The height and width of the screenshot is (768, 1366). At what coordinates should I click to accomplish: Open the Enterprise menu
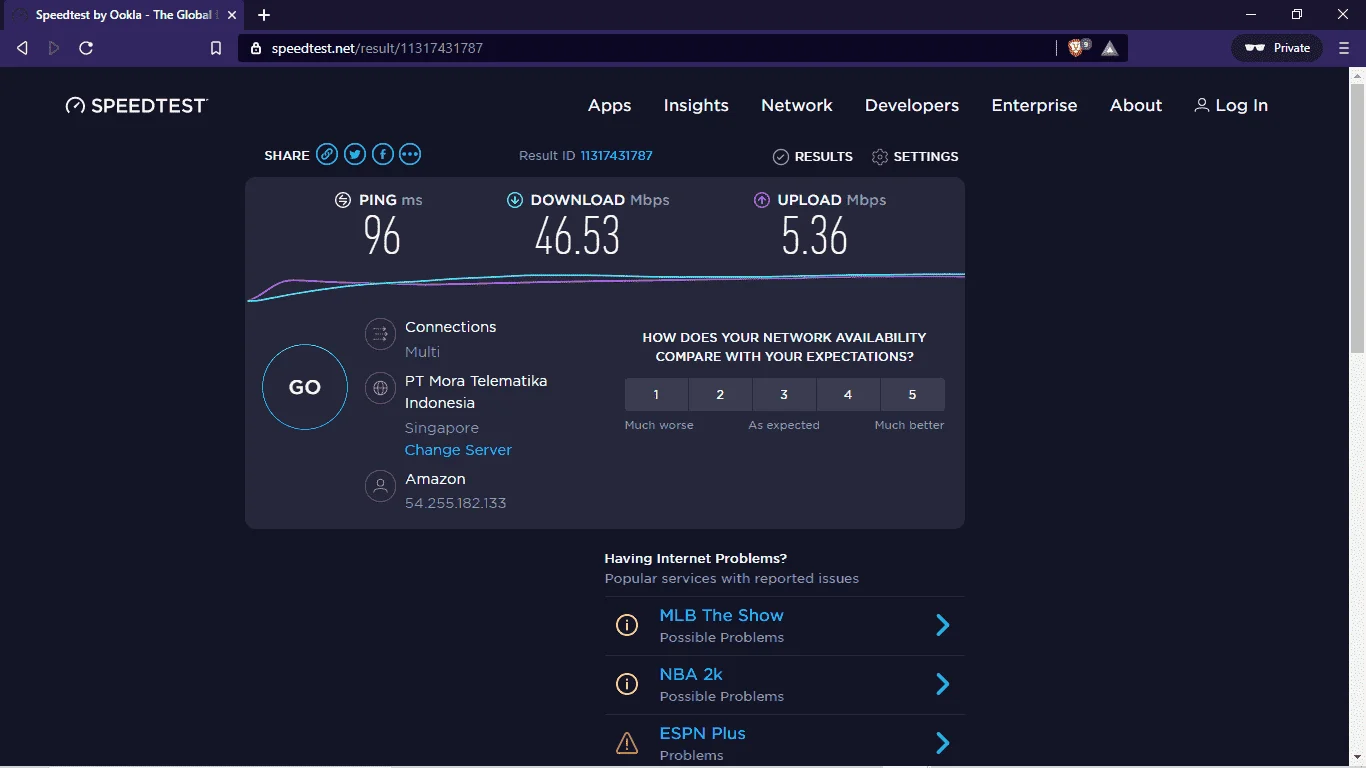[x=1034, y=105]
